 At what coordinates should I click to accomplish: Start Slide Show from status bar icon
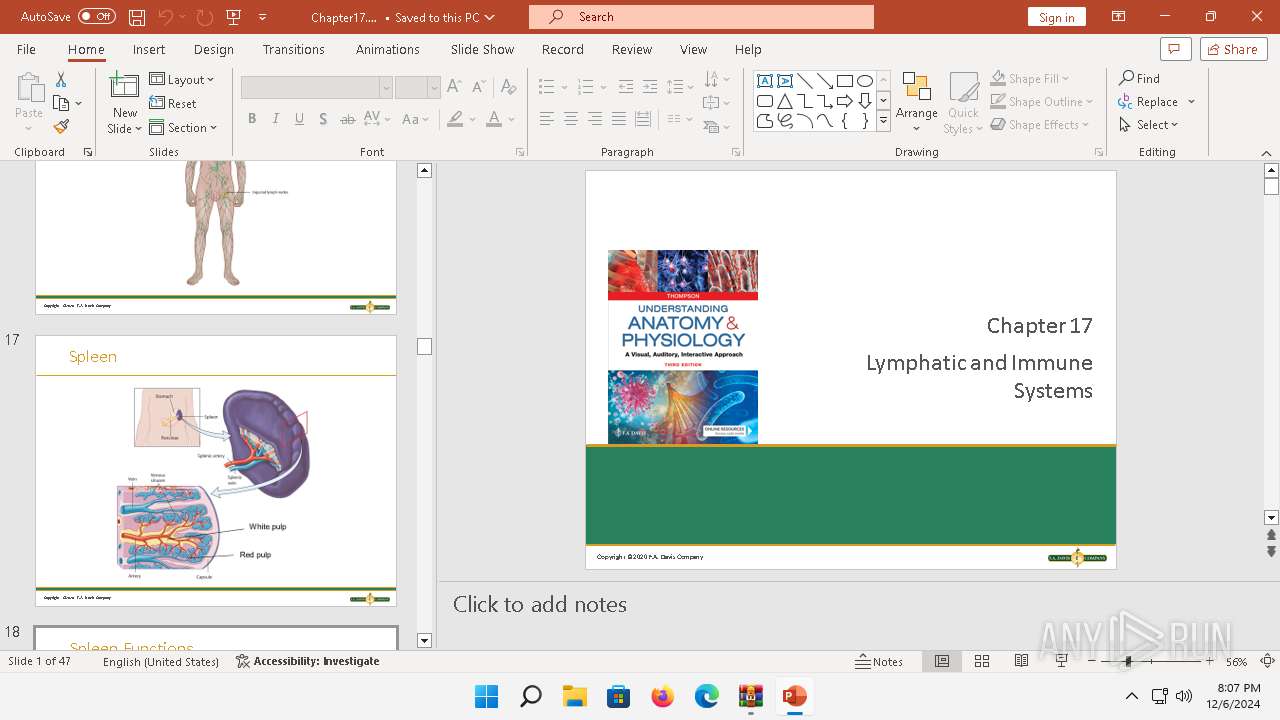point(1061,661)
